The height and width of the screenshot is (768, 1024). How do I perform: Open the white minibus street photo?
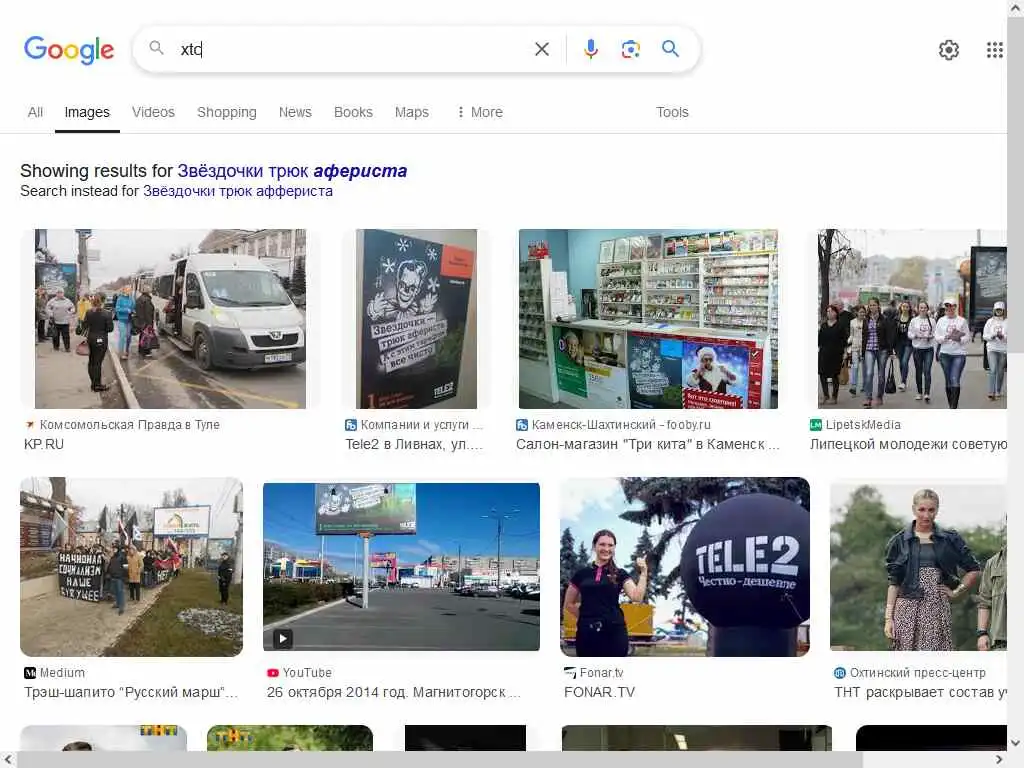[170, 319]
